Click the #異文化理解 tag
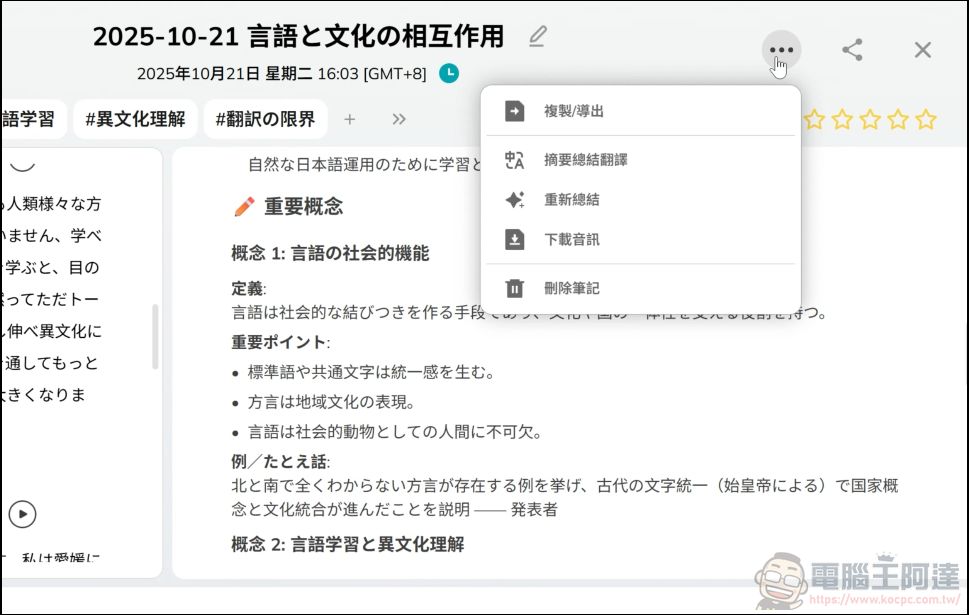The width and height of the screenshot is (969, 615). click(135, 118)
